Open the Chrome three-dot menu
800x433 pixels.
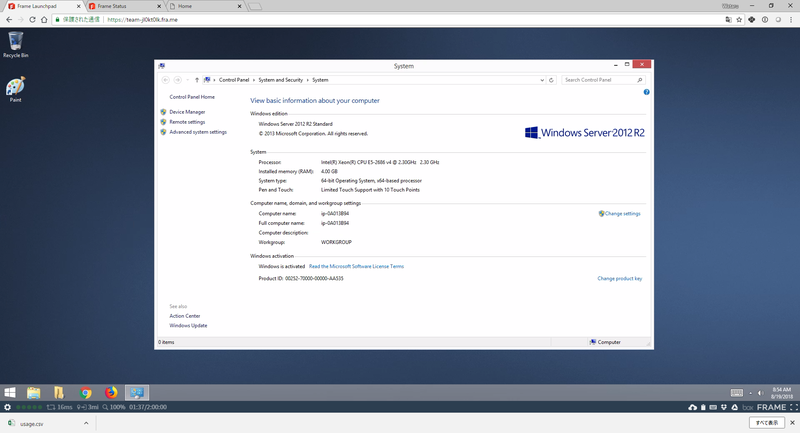coord(791,20)
